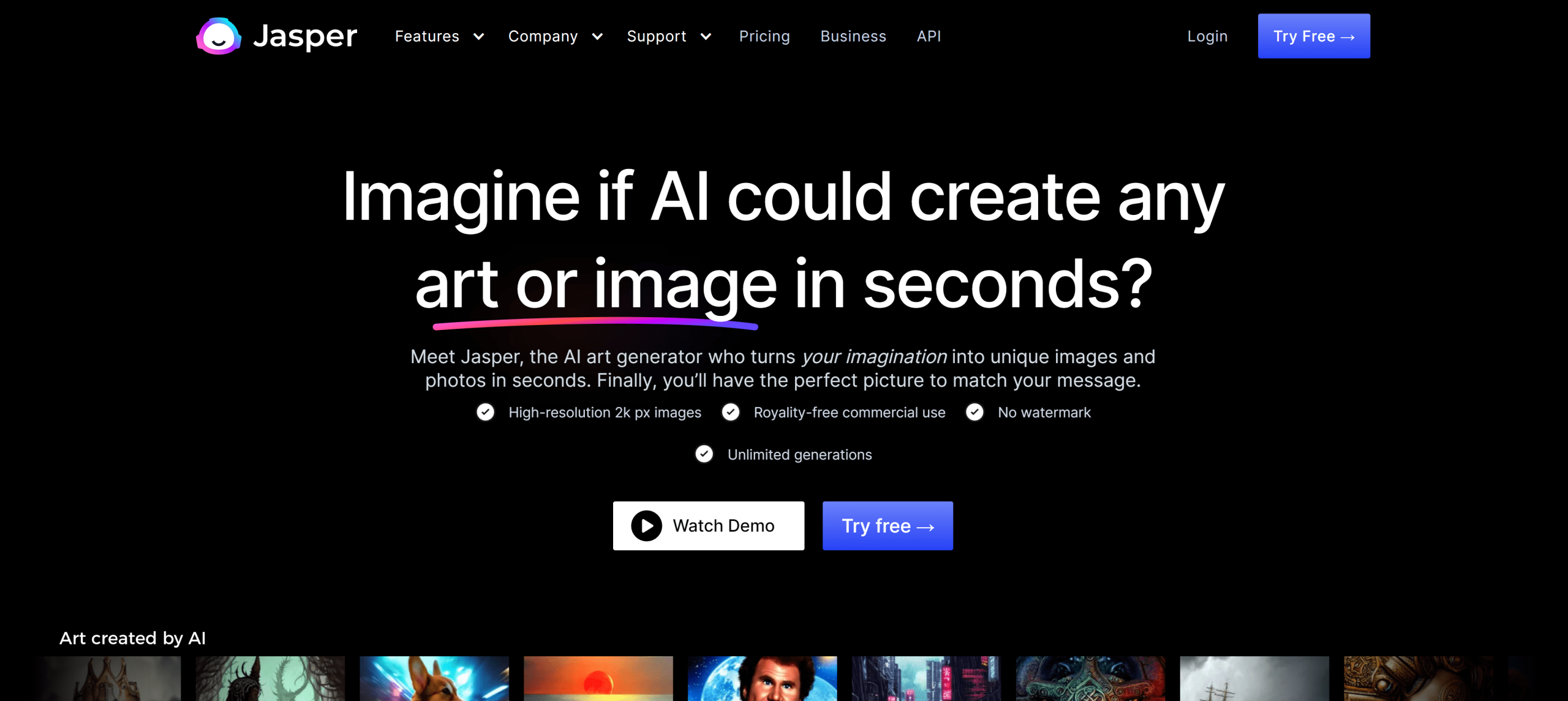Click the Try Free button in header
The image size is (1568, 701).
tap(1314, 36)
